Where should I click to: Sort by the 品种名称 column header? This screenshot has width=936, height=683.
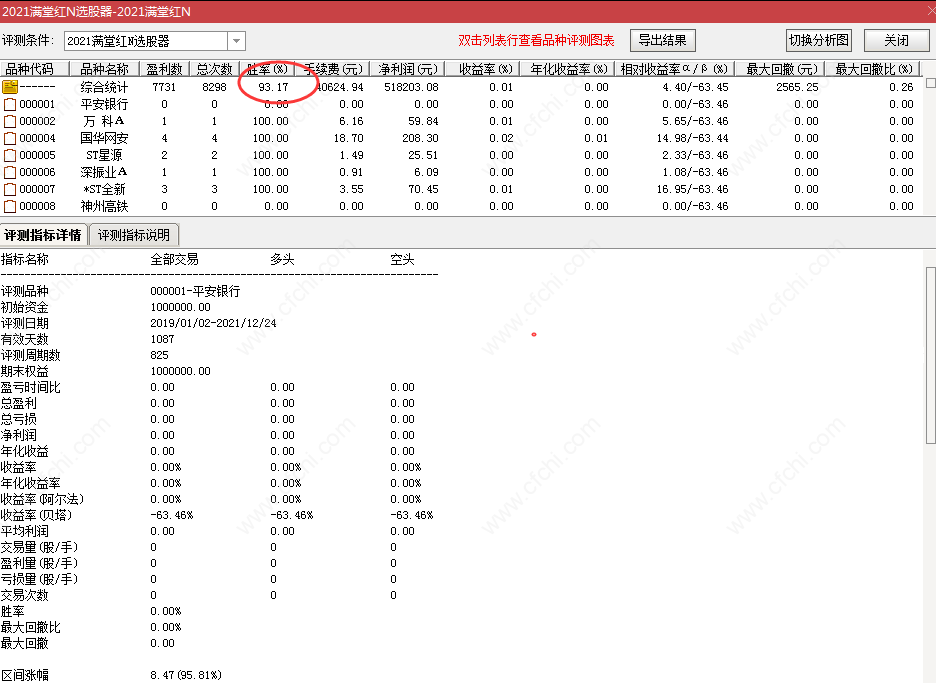point(104,69)
